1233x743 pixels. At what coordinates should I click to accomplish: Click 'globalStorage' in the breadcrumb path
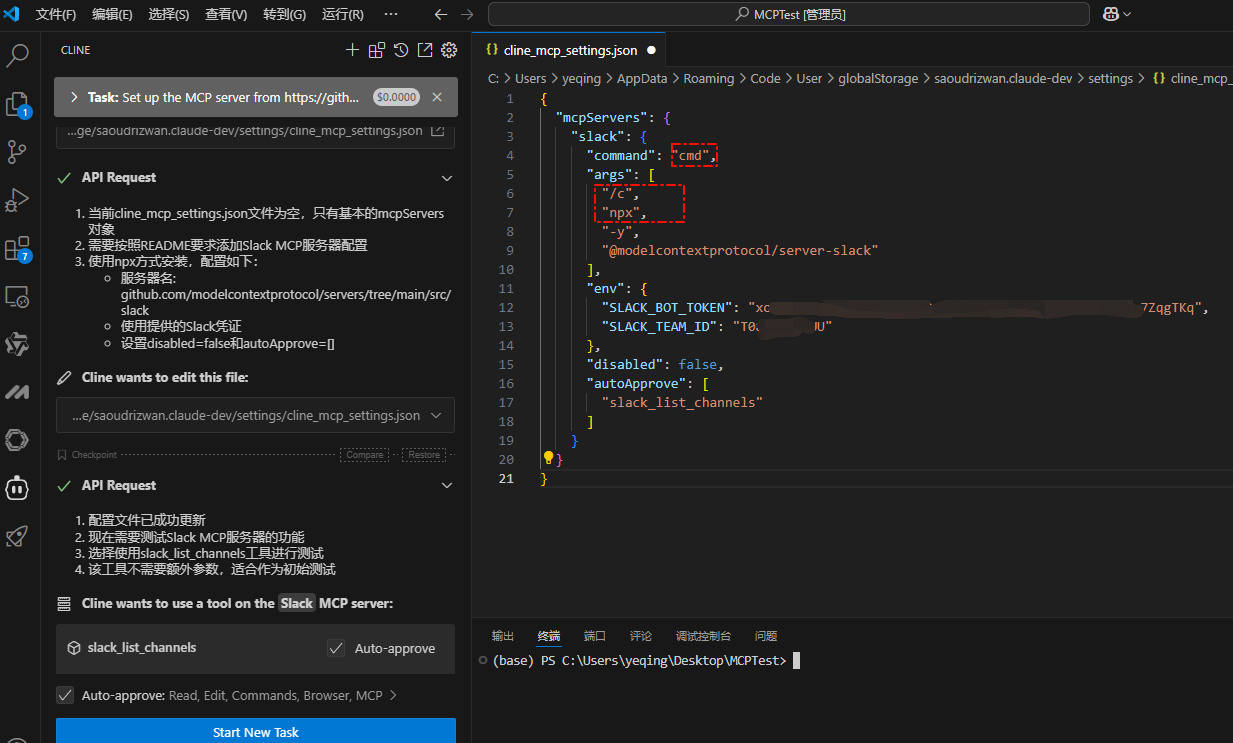pyautogui.click(x=878, y=78)
